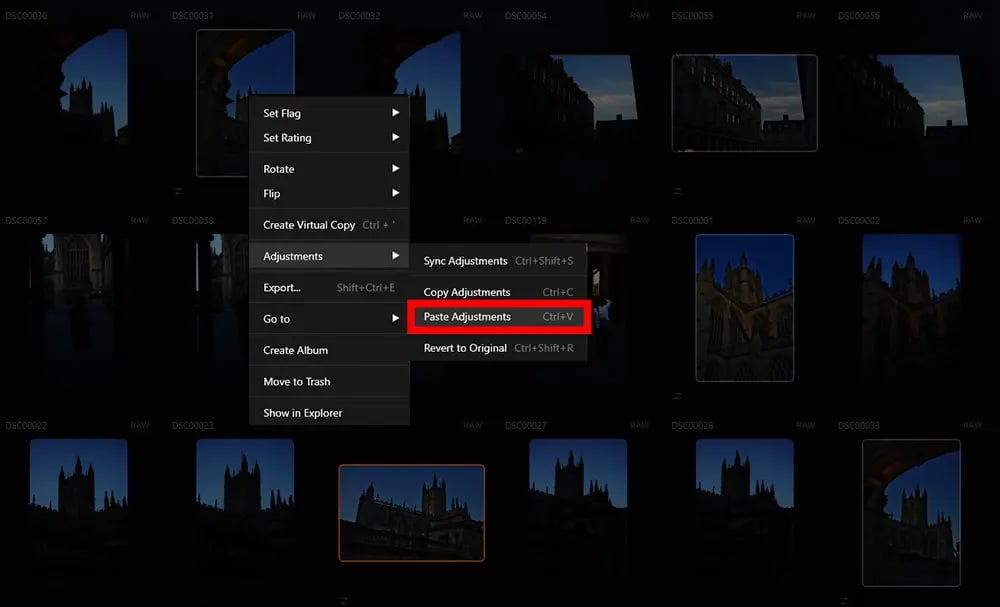Open the Flip submenu
The image size is (1000, 607).
coord(329,193)
